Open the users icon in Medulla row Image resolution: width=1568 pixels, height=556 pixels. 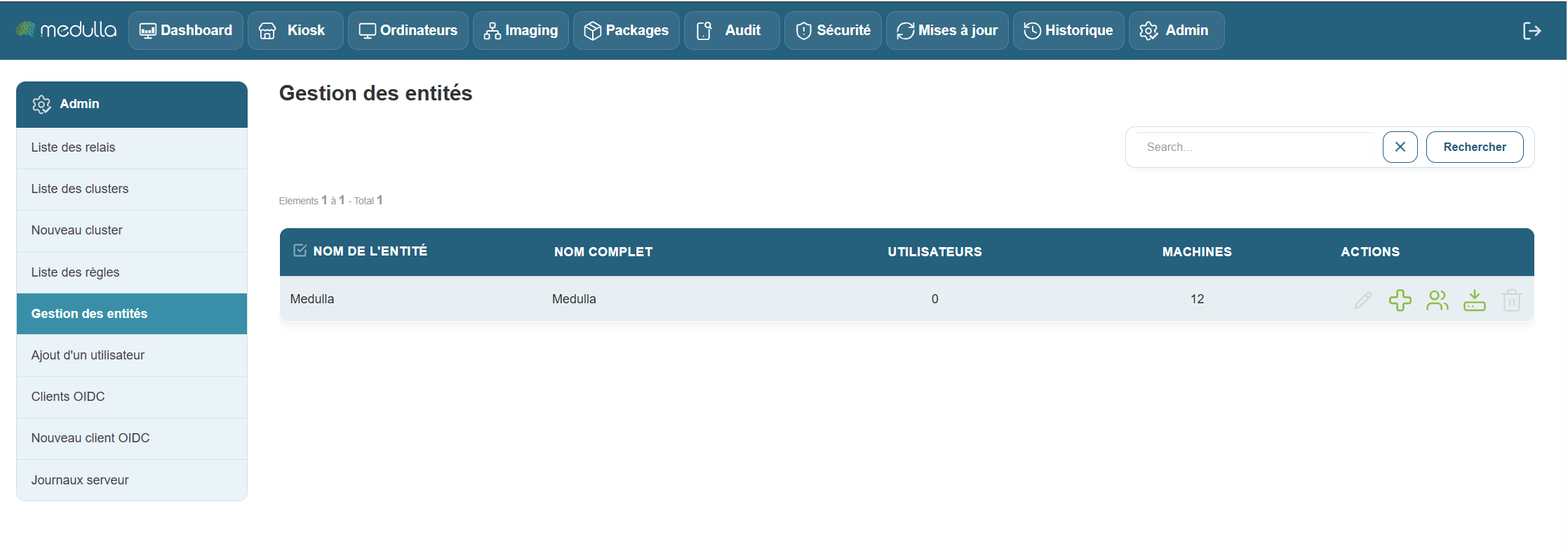click(1437, 300)
